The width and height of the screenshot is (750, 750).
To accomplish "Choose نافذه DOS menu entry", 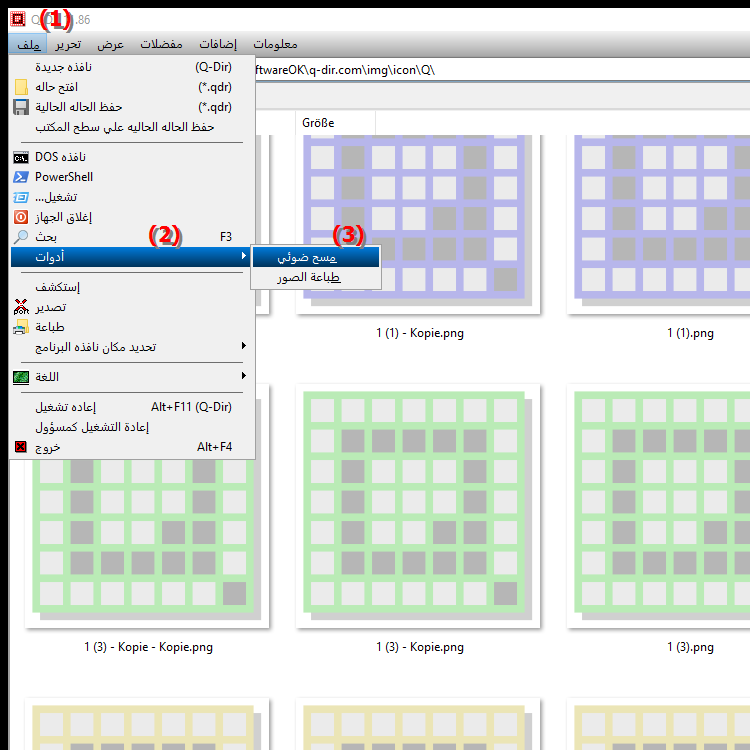I will coord(132,157).
